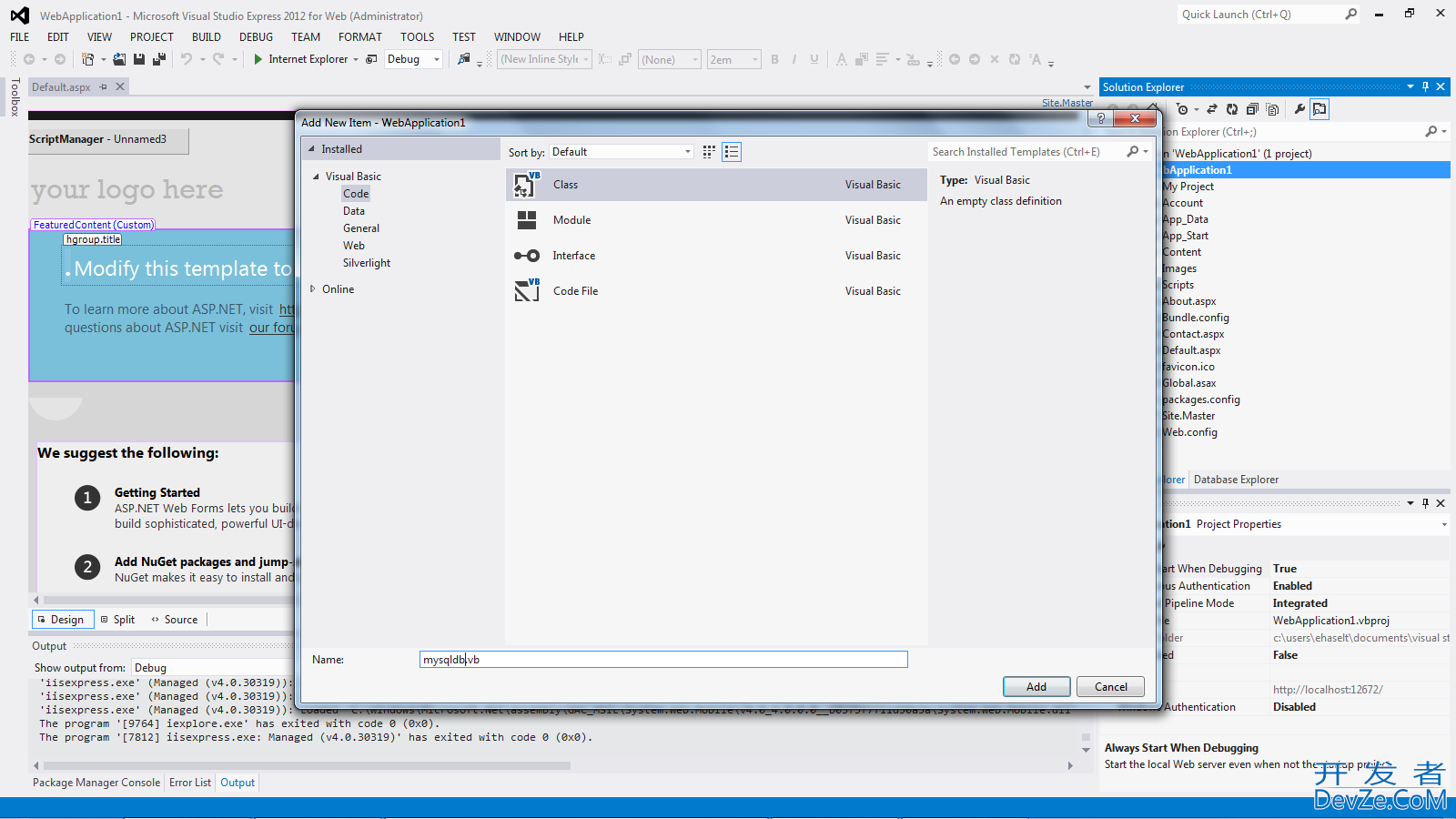Image resolution: width=1456 pixels, height=819 pixels.
Task: Select the Data category under Visual Basic
Action: tap(354, 211)
